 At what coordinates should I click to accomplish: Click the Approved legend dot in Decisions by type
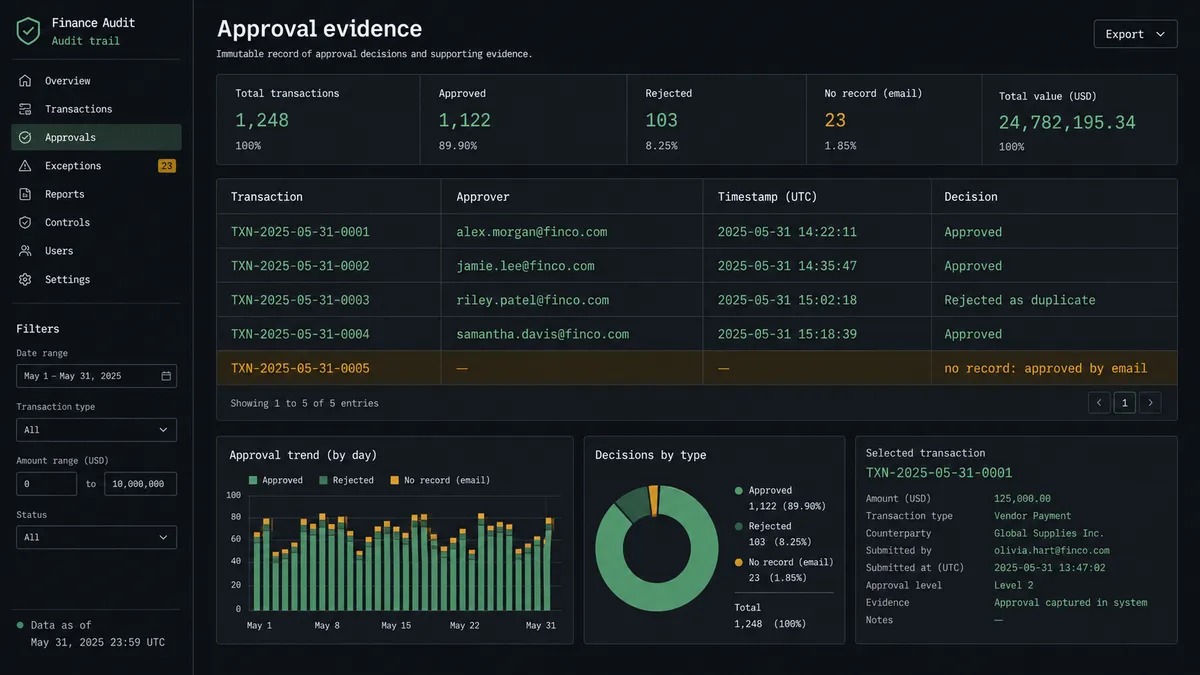tap(738, 491)
